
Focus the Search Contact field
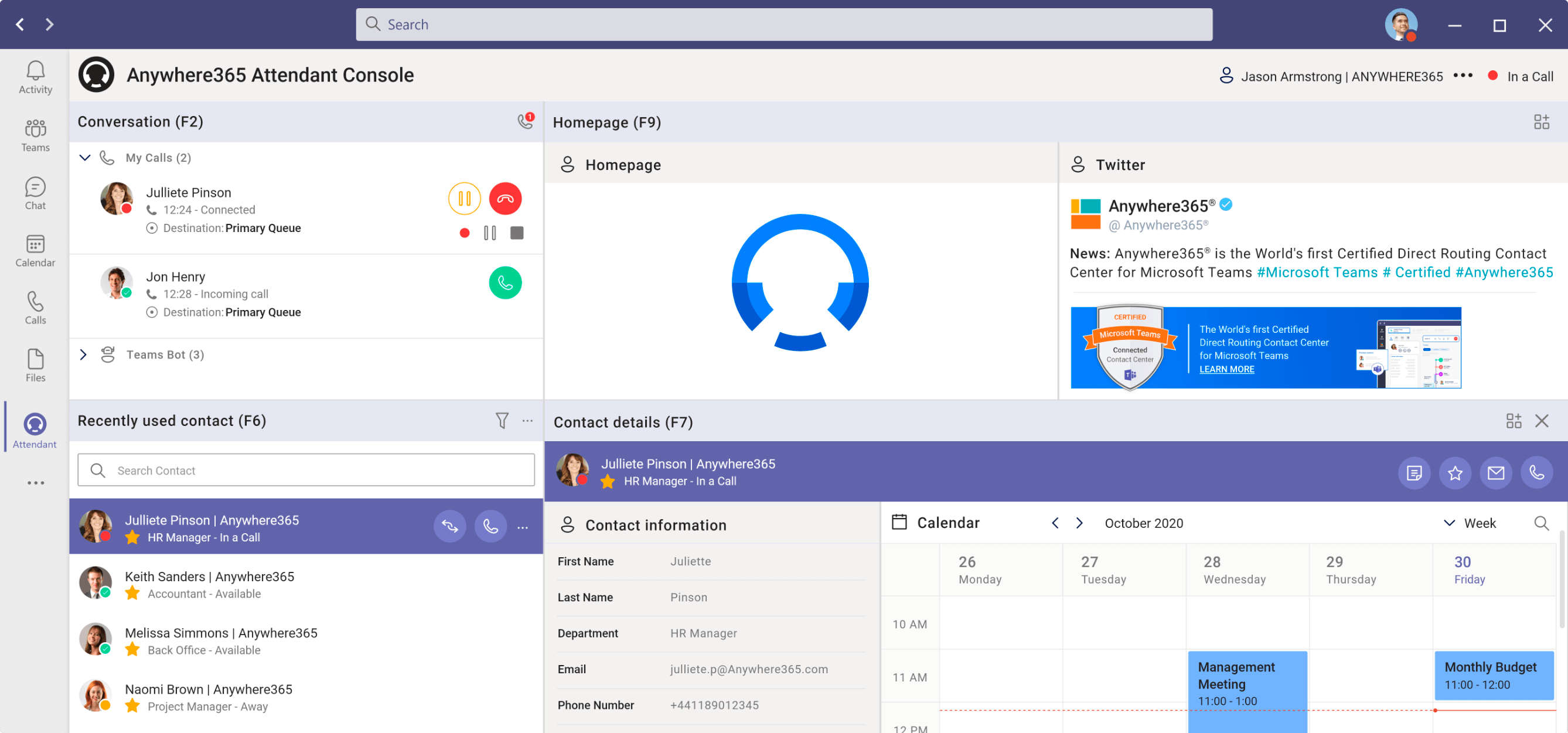coord(306,470)
